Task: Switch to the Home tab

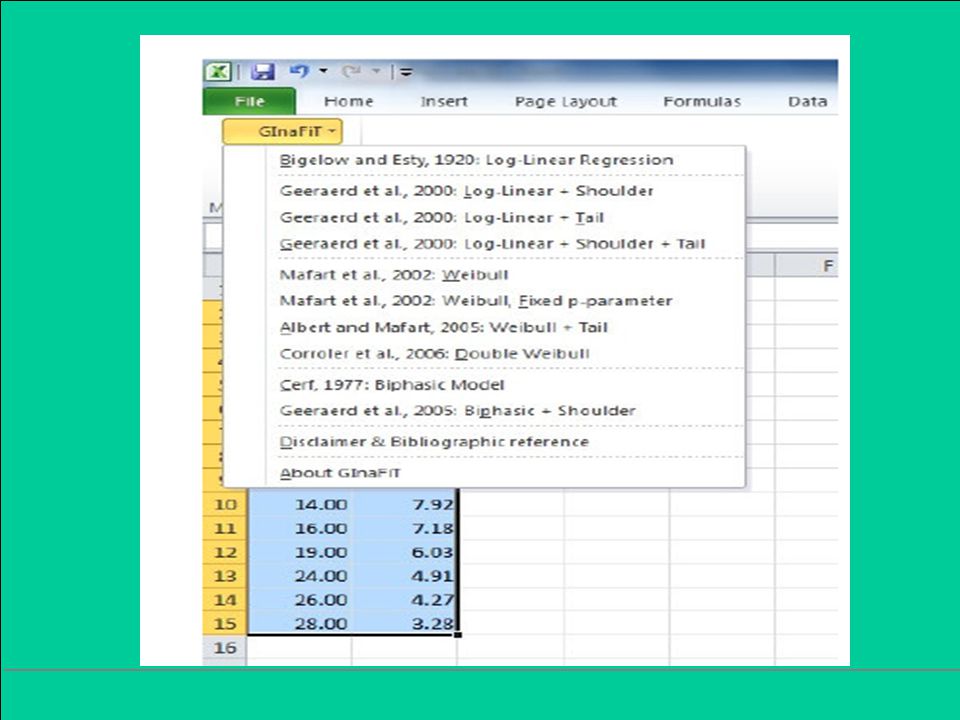Action: [348, 102]
